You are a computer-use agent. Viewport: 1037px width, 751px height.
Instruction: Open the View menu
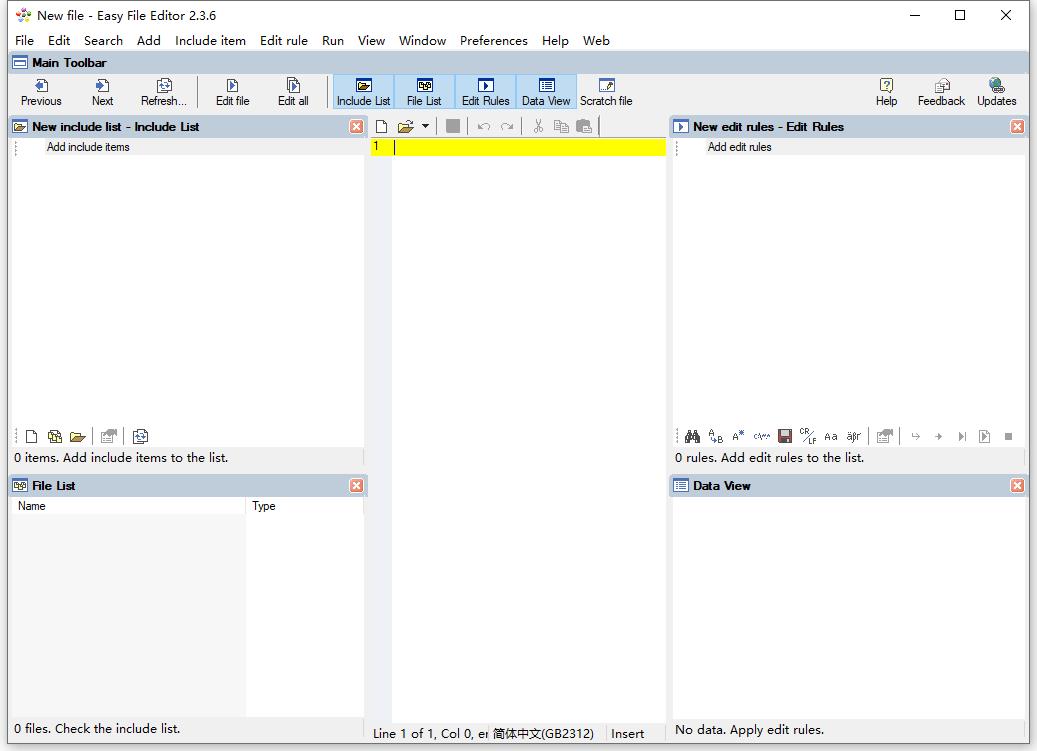[x=372, y=40]
